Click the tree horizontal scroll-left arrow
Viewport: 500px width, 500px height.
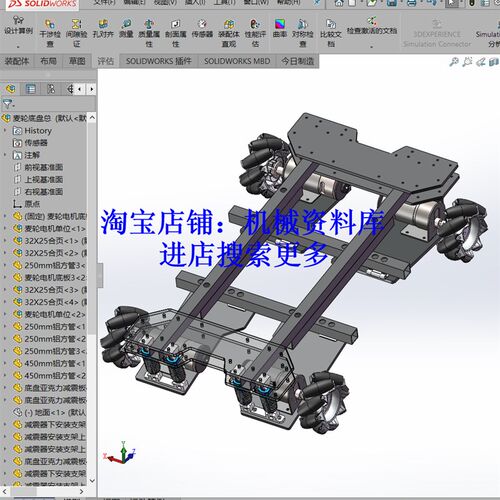coord(5,491)
